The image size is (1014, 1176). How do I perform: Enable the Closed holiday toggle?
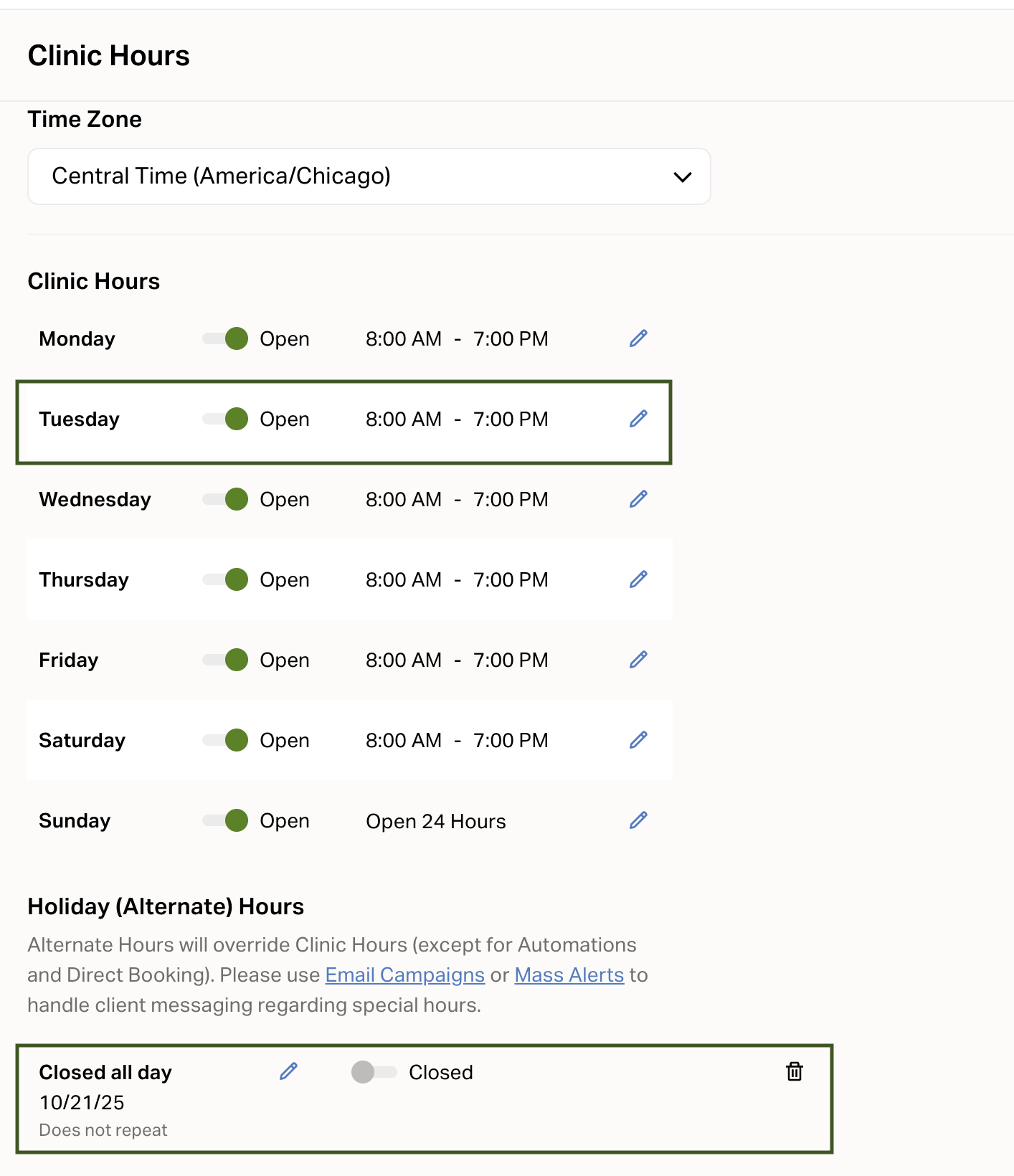(374, 1072)
